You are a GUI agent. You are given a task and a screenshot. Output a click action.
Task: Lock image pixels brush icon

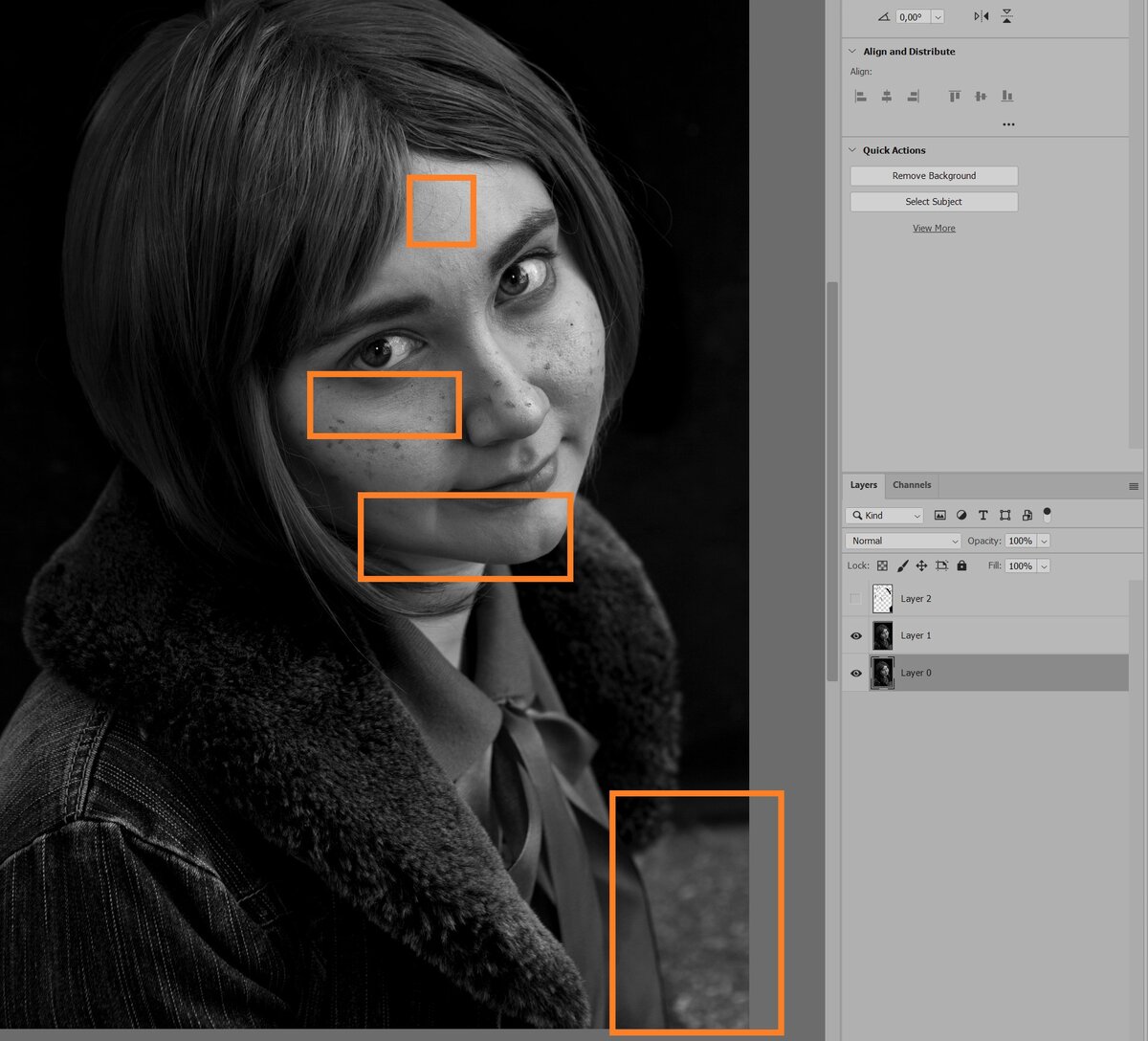coord(902,565)
